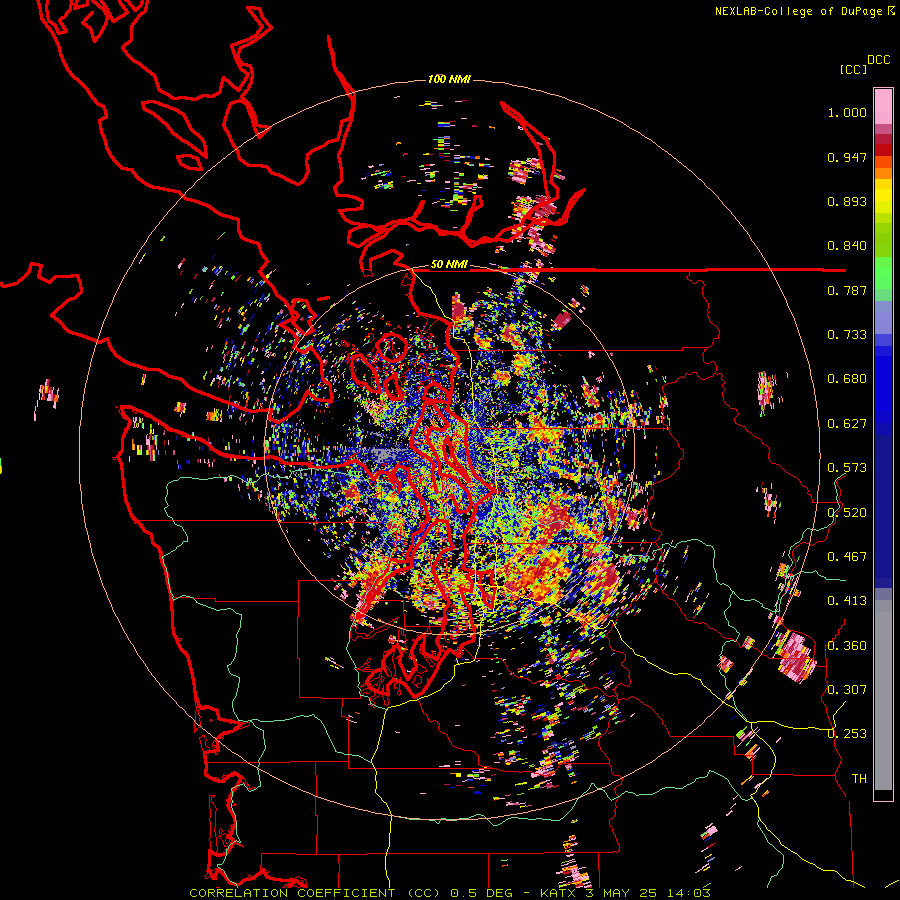
Task: Click the 'CORRELATION COEFFICIENT (CC)' caption text
Action: pyautogui.click(x=315, y=893)
